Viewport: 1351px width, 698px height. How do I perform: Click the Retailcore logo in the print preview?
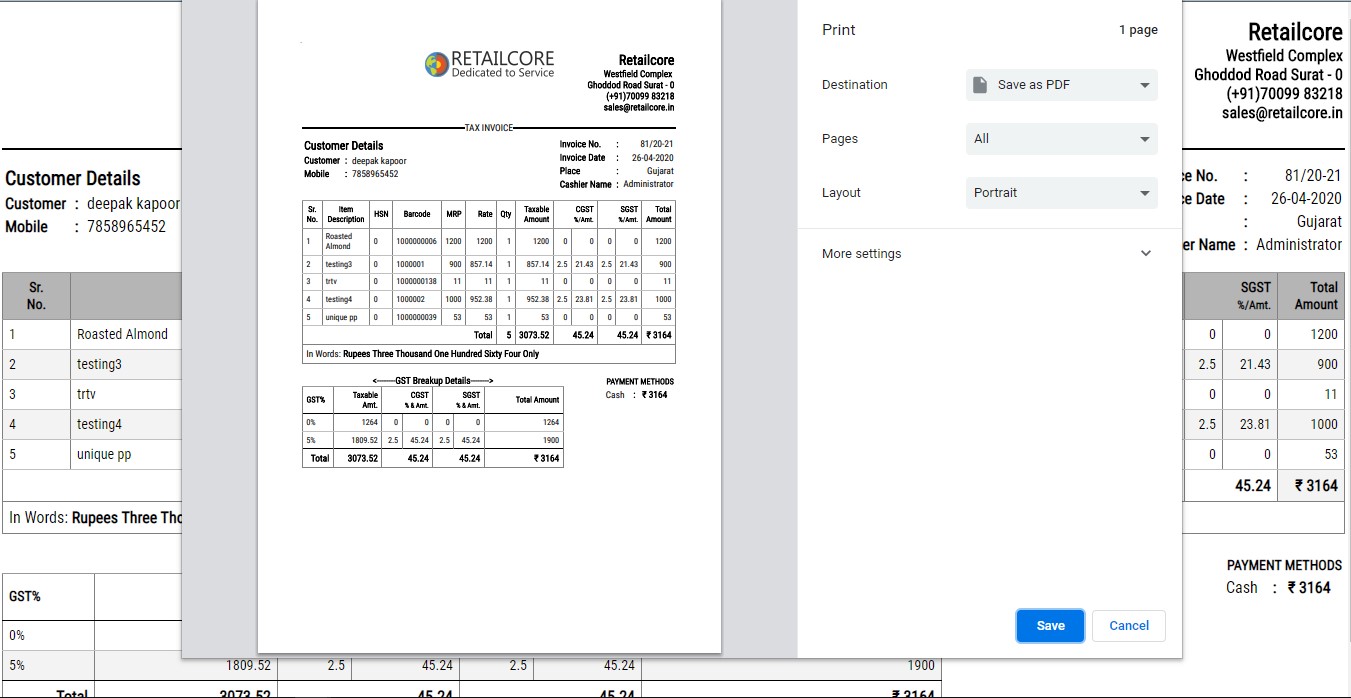click(489, 64)
